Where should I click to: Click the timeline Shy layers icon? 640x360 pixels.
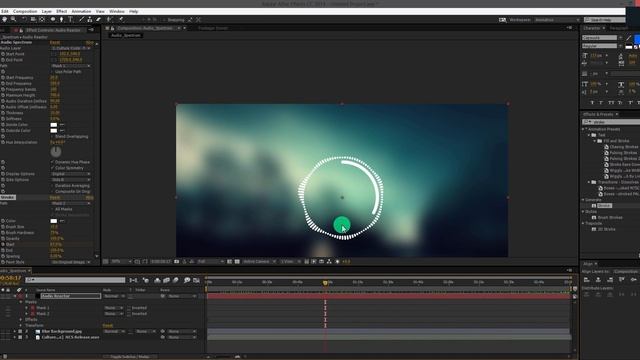(x=157, y=280)
